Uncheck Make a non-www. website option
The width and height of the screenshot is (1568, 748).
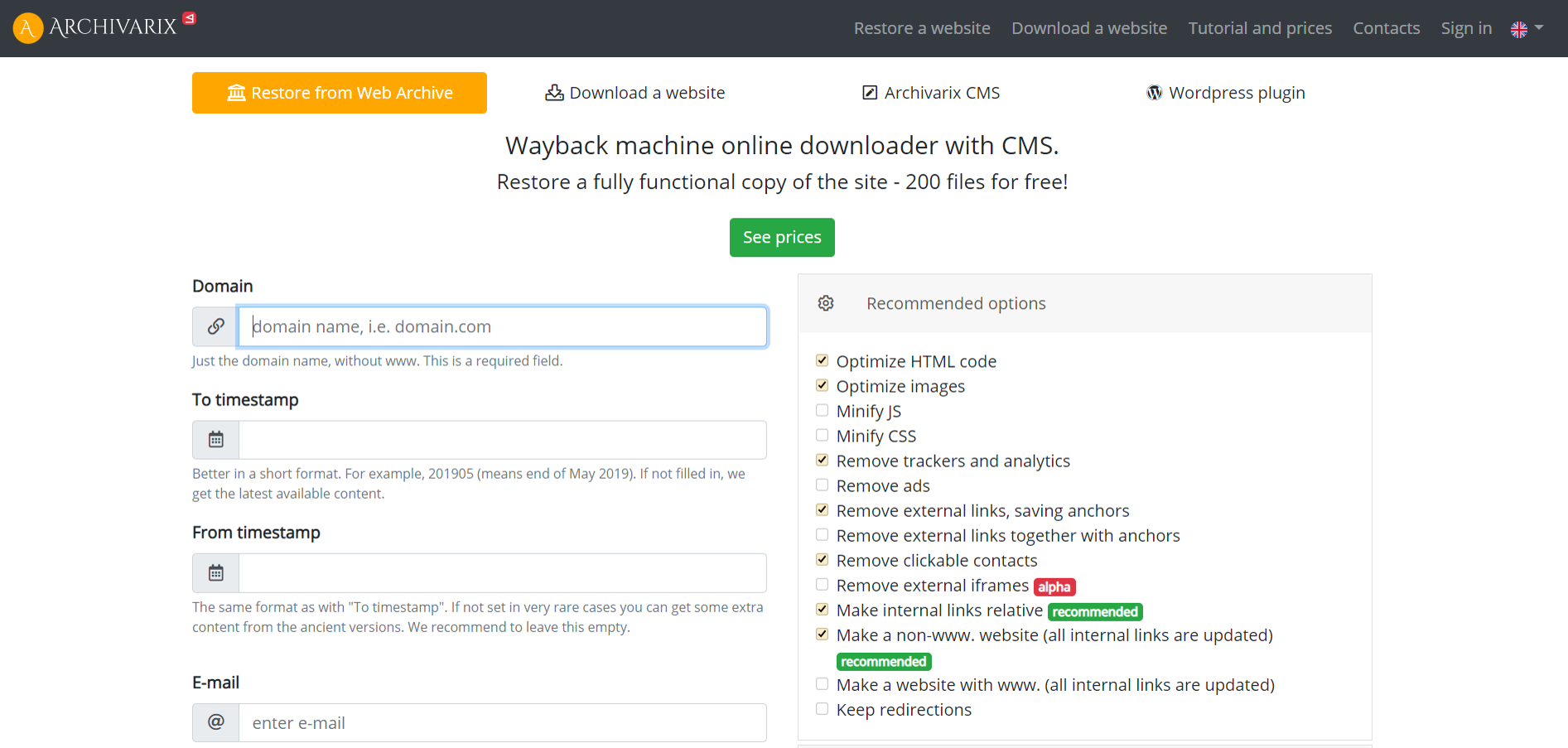pos(822,634)
